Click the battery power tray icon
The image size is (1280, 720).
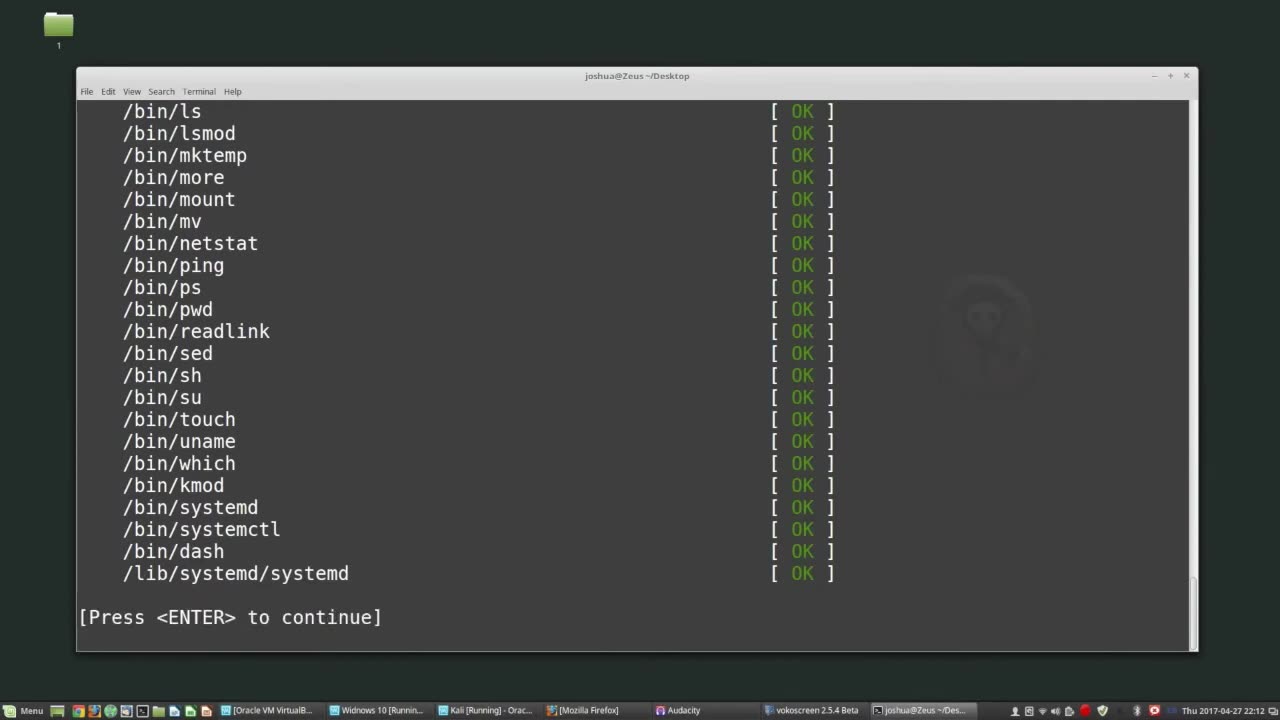coord(1069,710)
